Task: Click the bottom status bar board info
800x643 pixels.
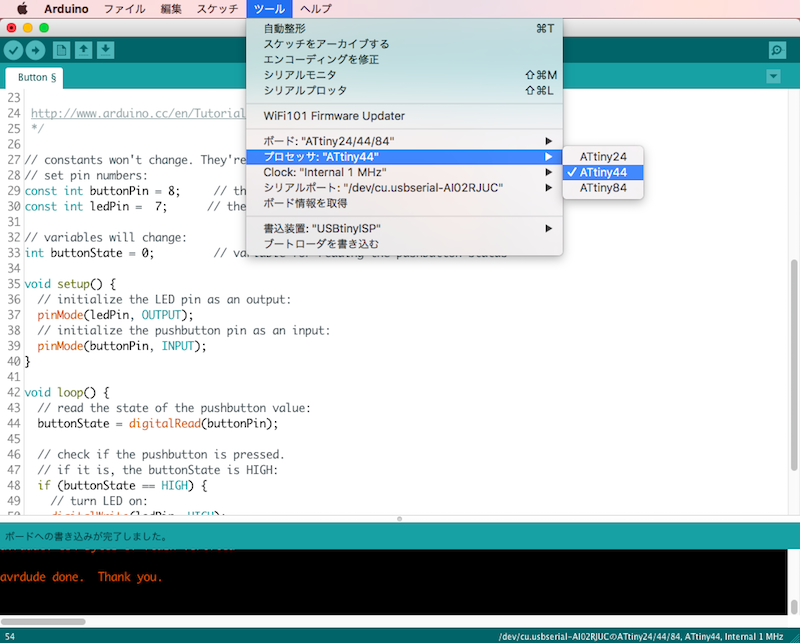Action: pos(641,637)
